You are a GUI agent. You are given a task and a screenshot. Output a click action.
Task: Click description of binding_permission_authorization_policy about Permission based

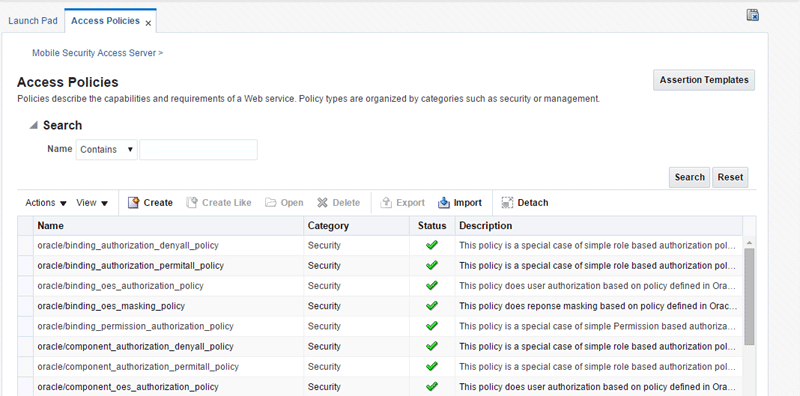(x=597, y=326)
